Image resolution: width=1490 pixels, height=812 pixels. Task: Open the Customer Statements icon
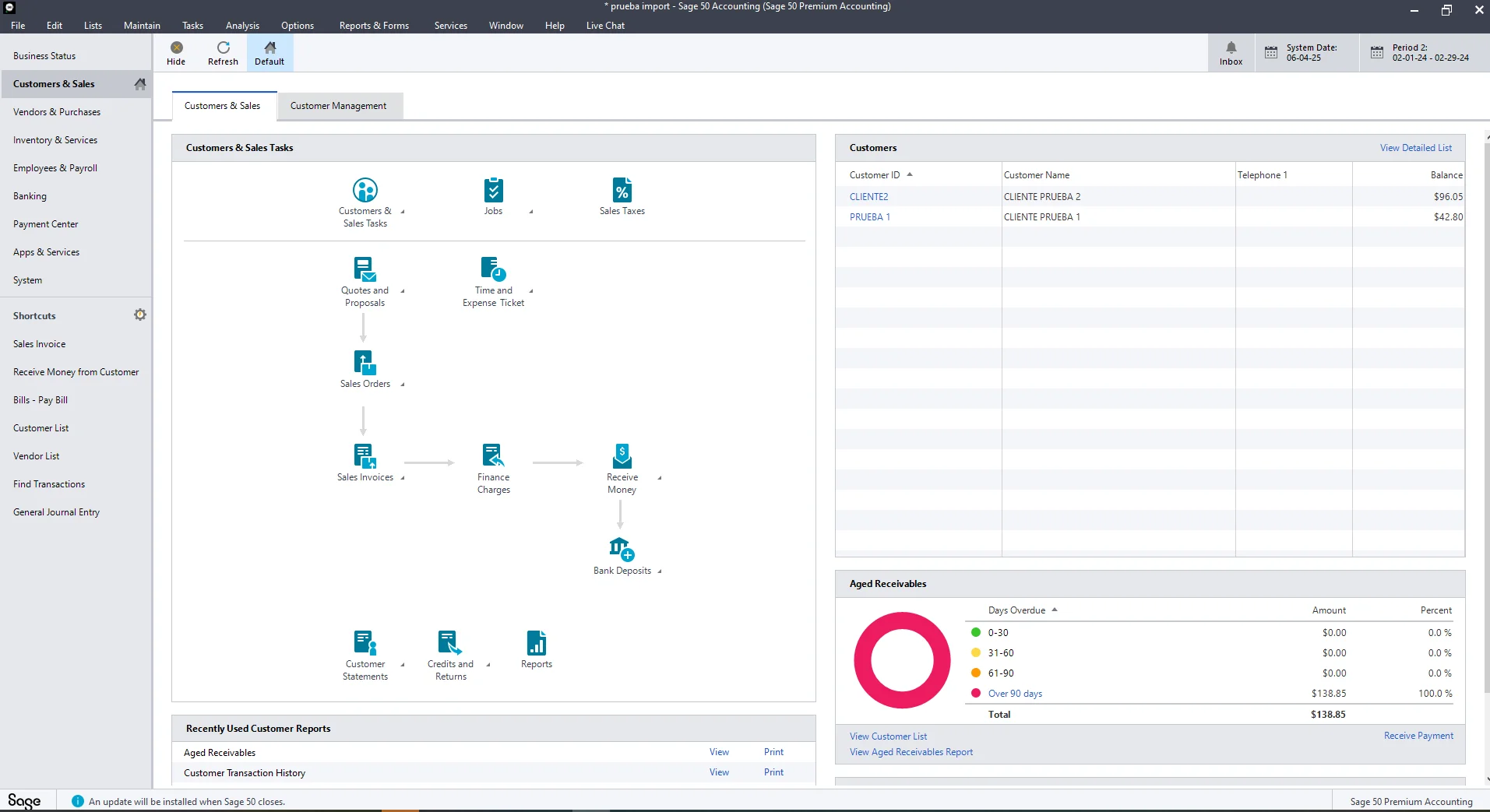click(x=365, y=643)
